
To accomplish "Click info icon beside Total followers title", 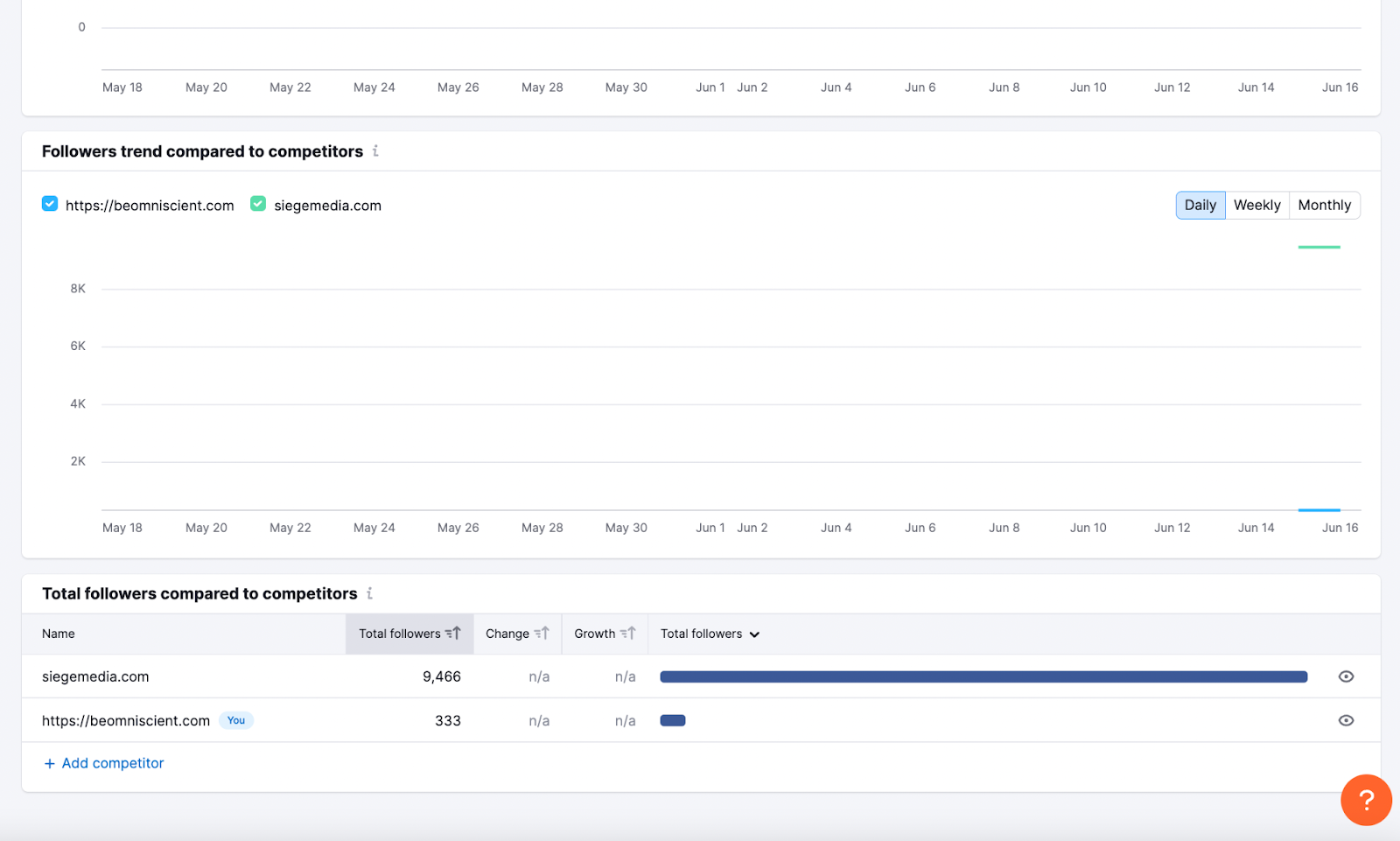I will (x=370, y=593).
